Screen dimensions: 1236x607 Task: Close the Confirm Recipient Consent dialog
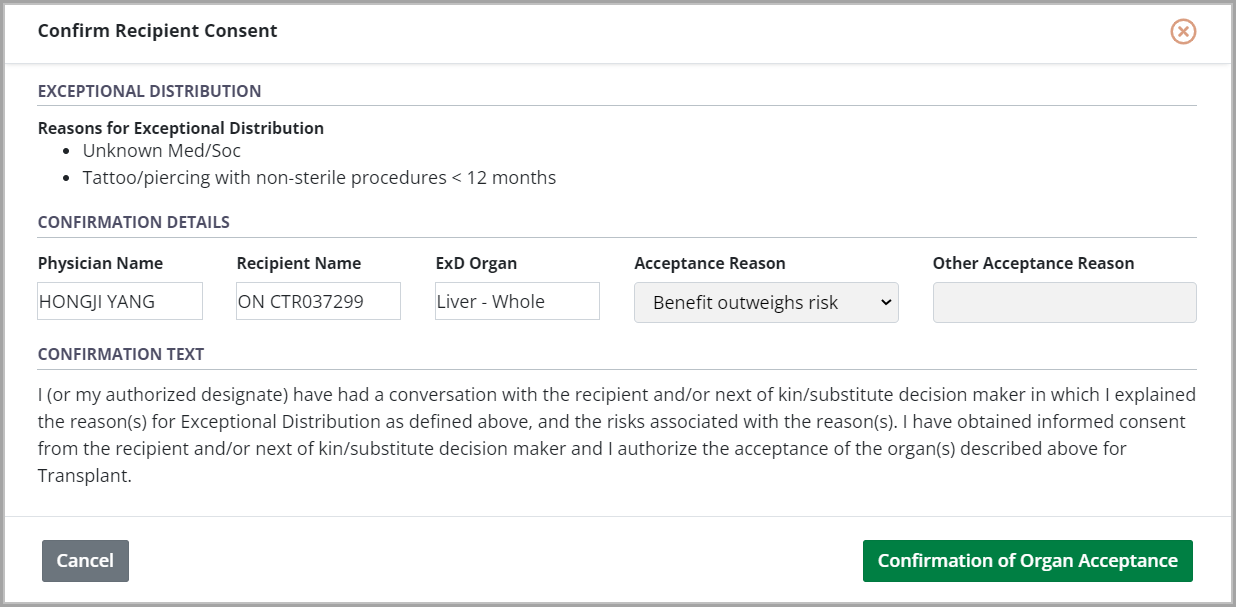pyautogui.click(x=1183, y=32)
